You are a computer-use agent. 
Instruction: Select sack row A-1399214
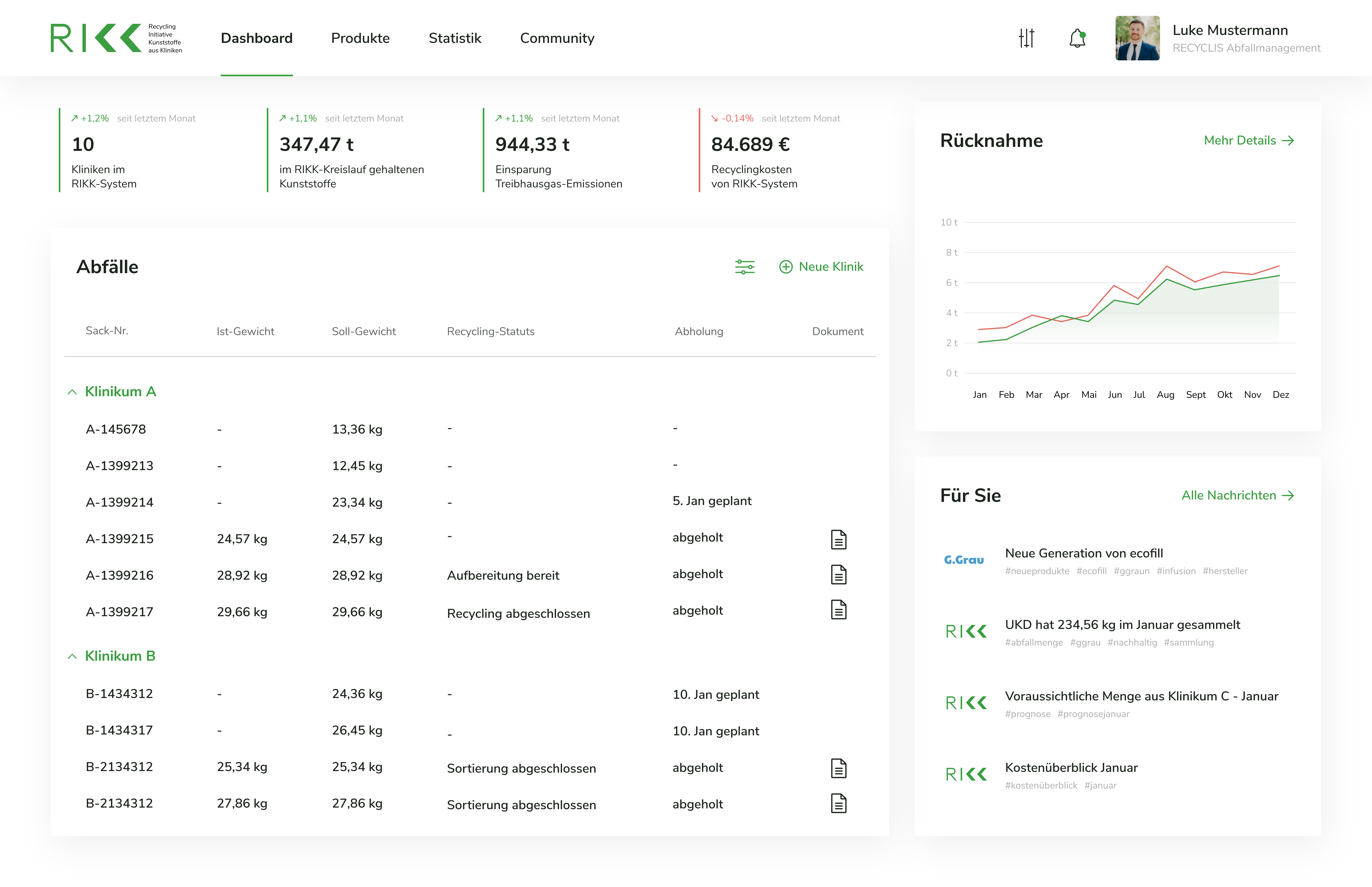(x=470, y=502)
